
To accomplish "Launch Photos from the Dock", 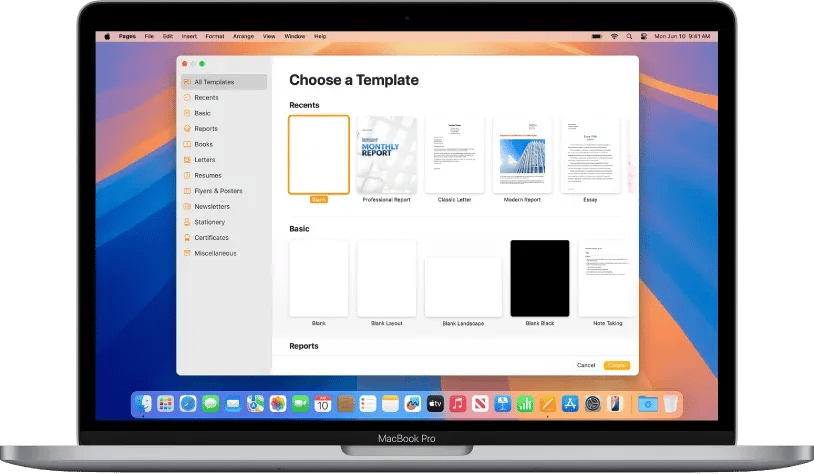I will [278, 403].
